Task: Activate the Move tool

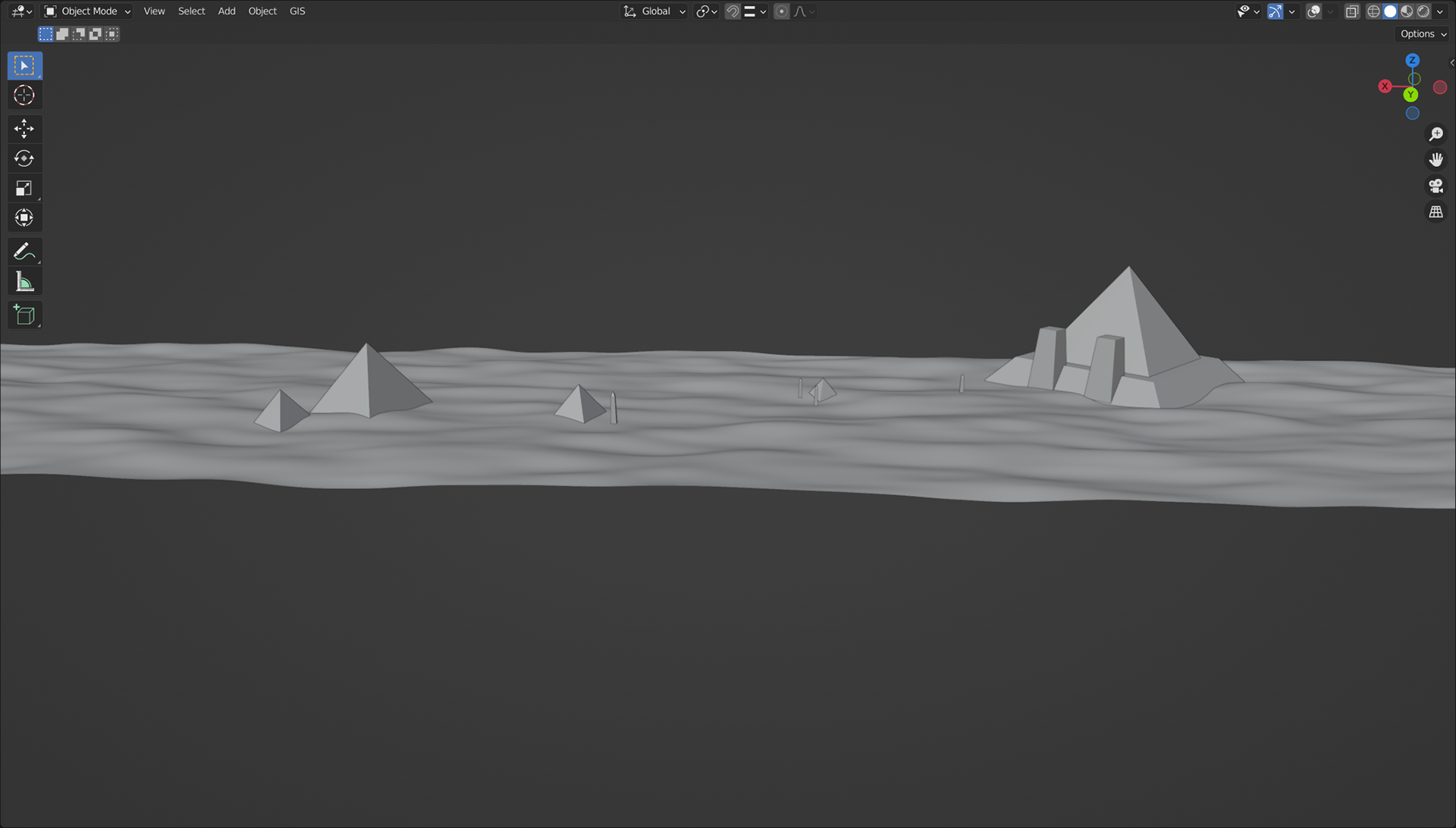Action: click(24, 129)
